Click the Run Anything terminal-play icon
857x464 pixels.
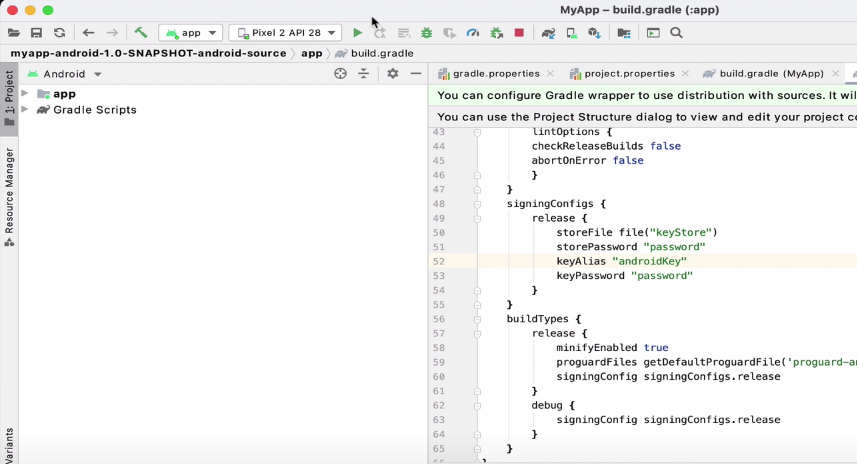[653, 33]
